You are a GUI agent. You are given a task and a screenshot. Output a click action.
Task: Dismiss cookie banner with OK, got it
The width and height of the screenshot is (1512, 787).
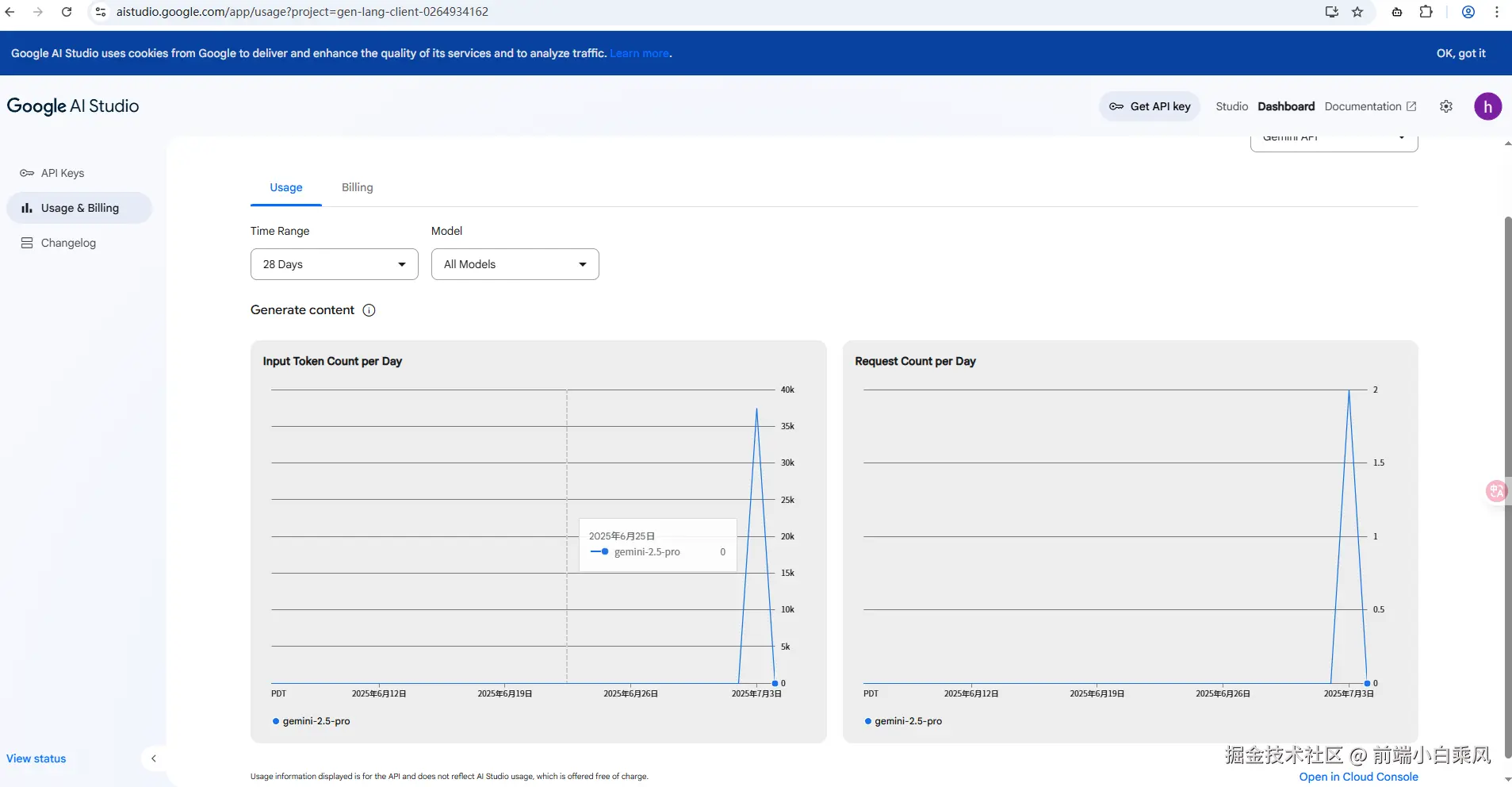pos(1460,53)
